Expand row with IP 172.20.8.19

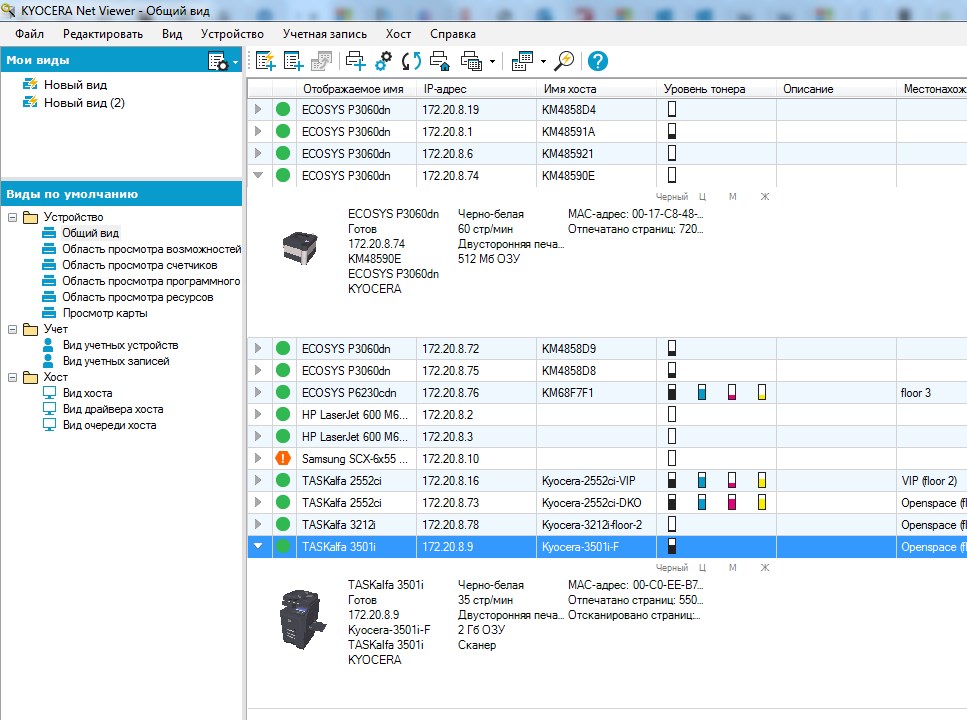click(x=258, y=109)
